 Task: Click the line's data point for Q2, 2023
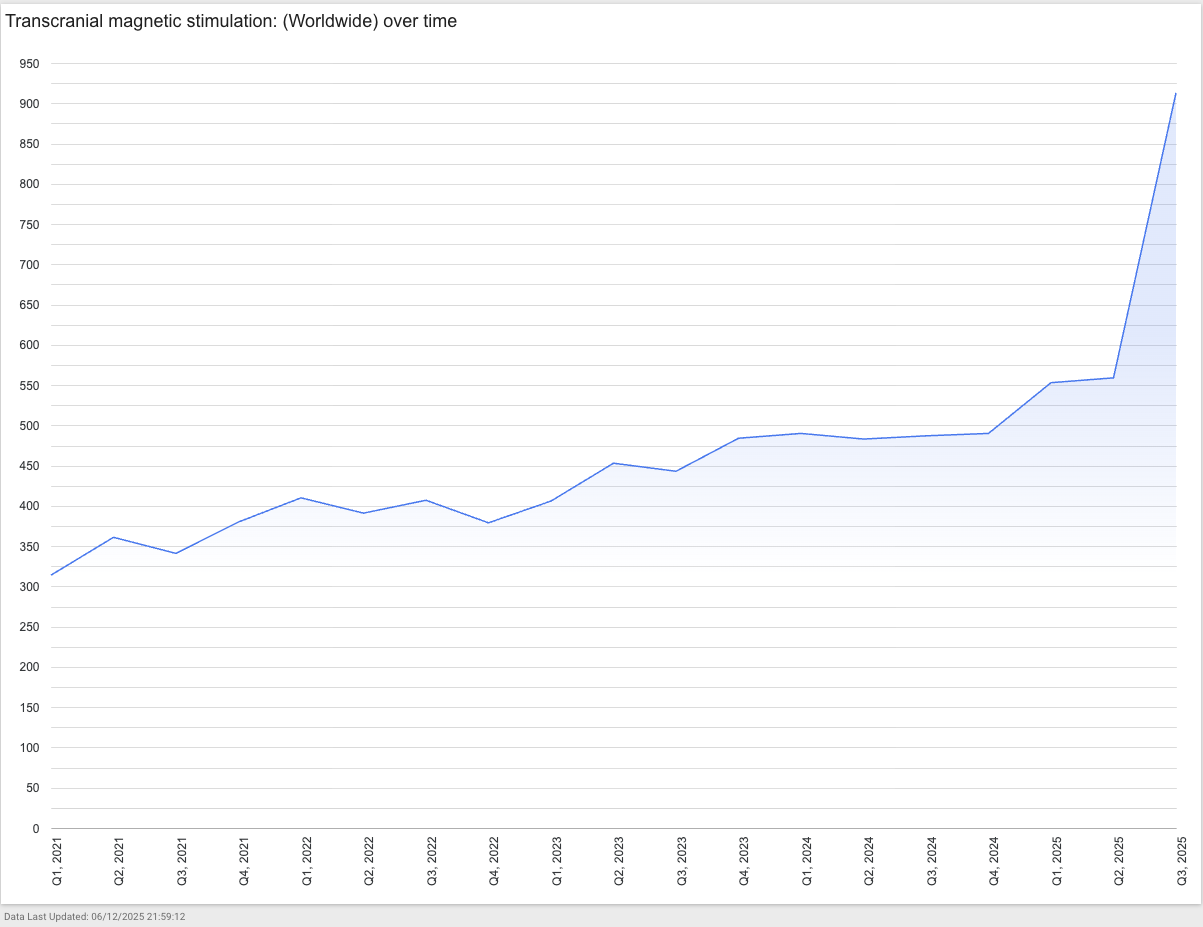[613, 463]
